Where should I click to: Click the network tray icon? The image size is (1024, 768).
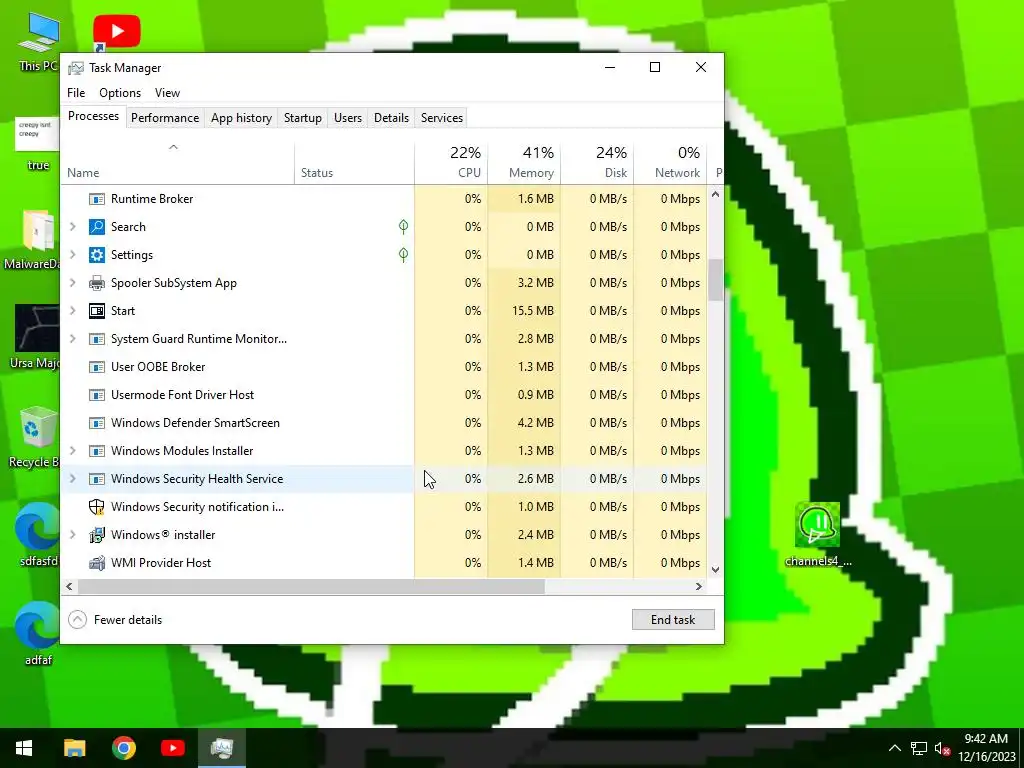point(919,749)
